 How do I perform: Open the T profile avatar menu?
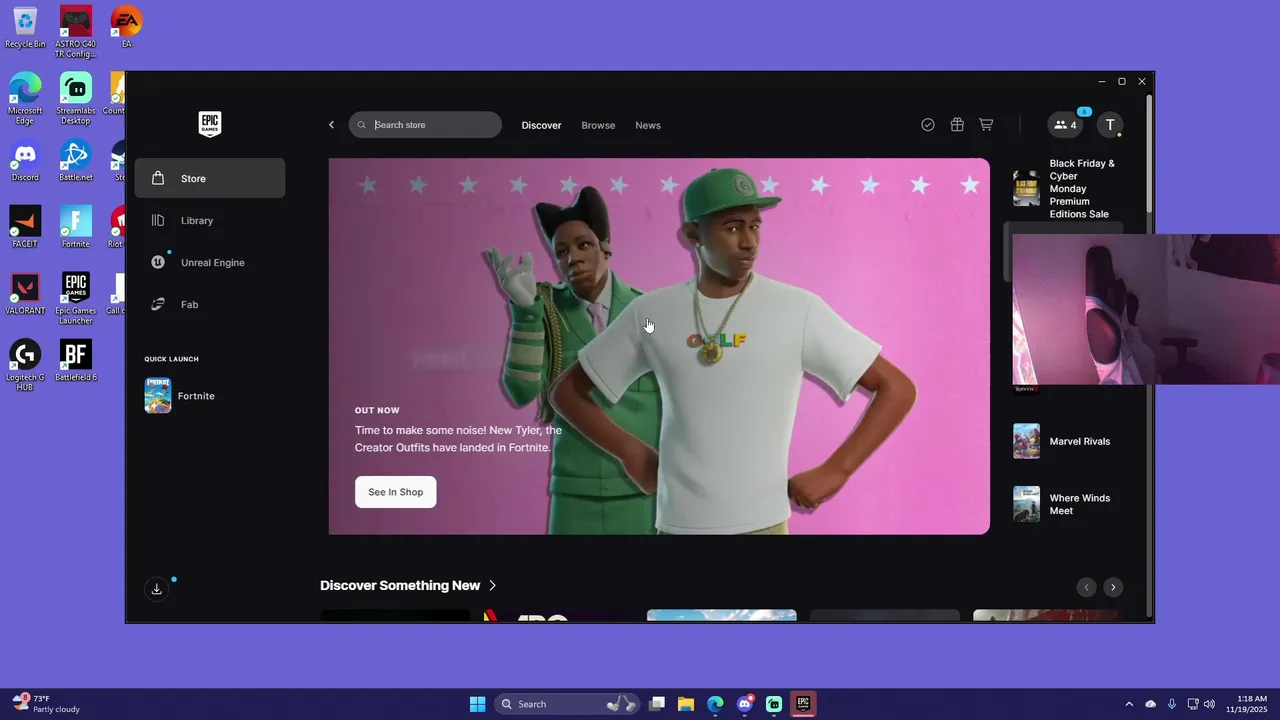pos(1110,125)
